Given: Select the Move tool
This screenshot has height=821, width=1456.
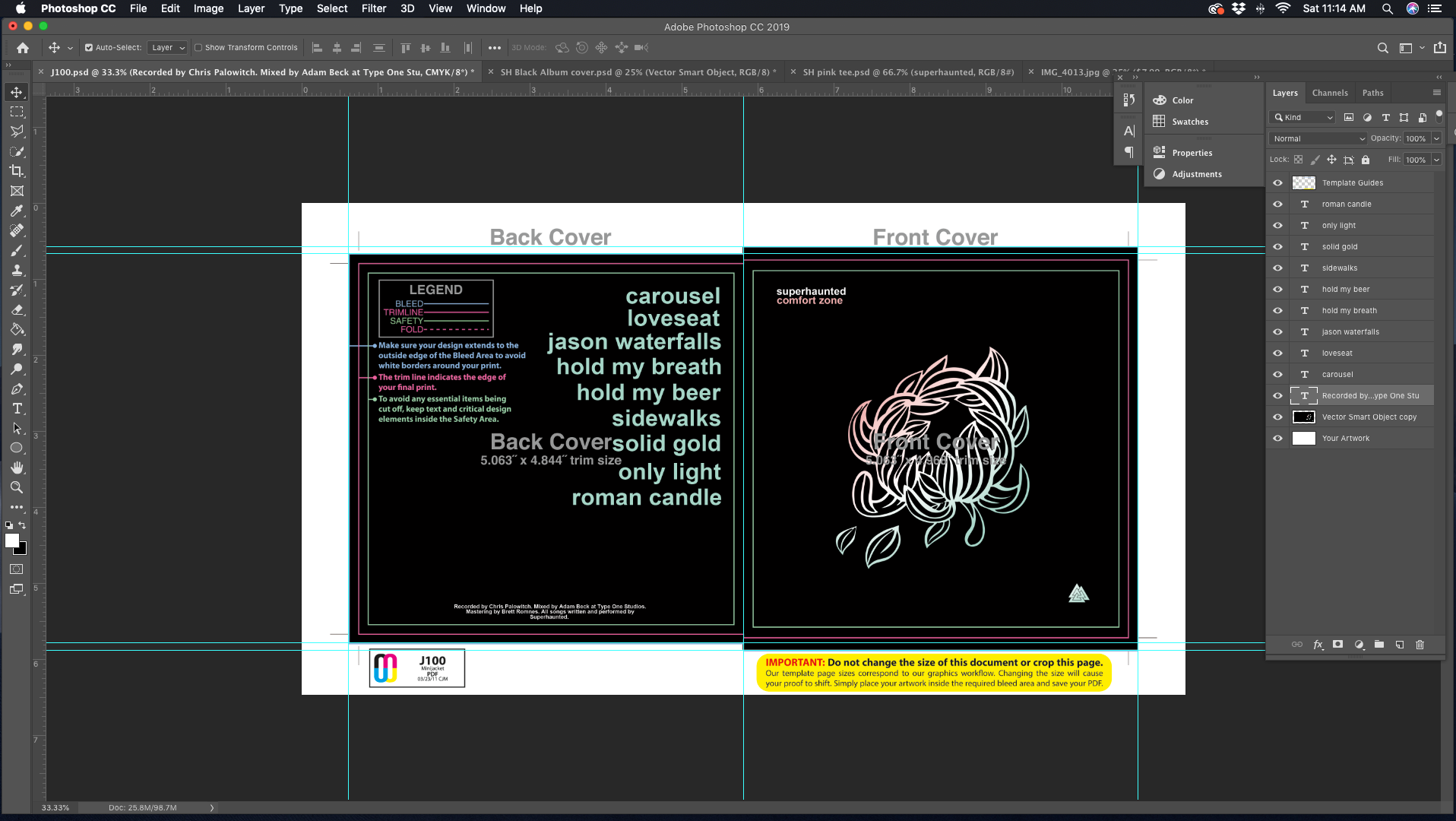Looking at the screenshot, I should (x=17, y=92).
